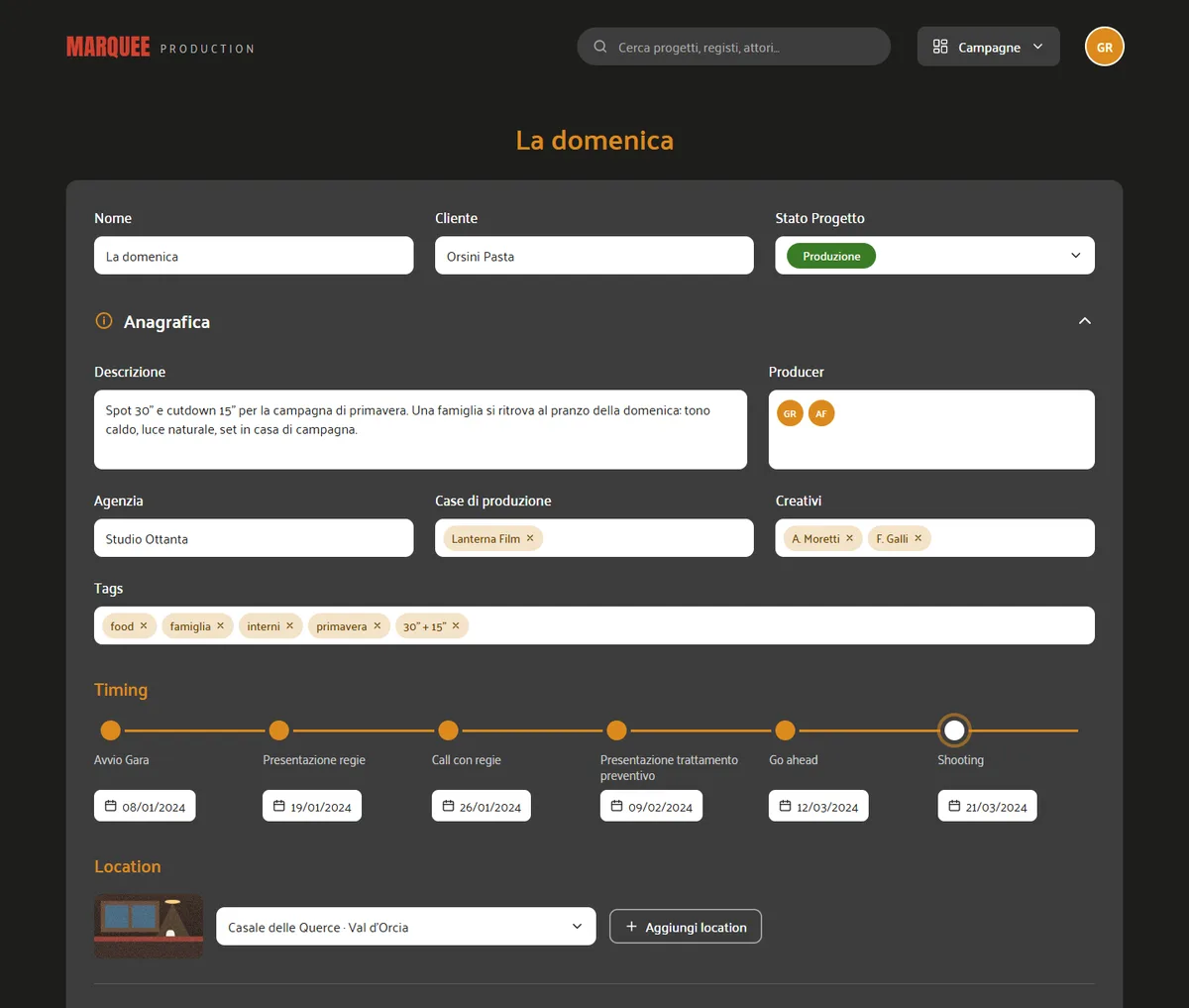Screen dimensions: 1189x1008
Task: Remove the F. Galli creative
Action: click(918, 538)
